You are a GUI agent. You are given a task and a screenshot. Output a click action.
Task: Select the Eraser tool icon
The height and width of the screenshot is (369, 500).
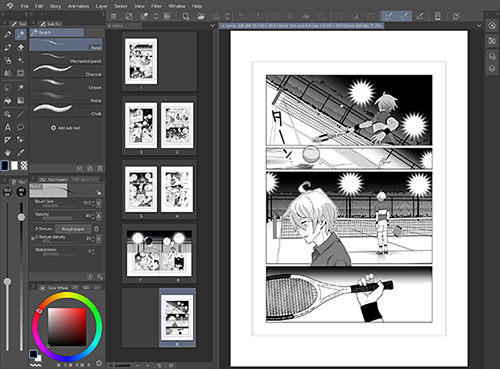coord(20,48)
